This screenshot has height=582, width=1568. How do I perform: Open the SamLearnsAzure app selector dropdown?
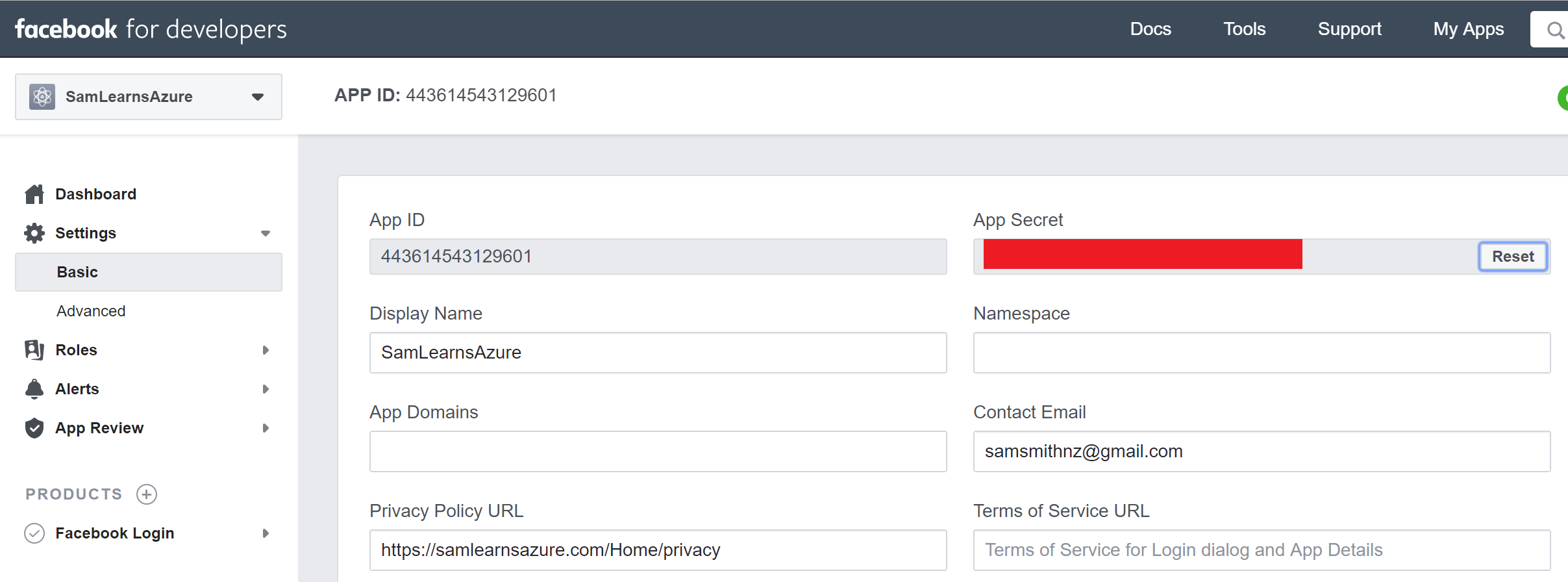[x=257, y=97]
